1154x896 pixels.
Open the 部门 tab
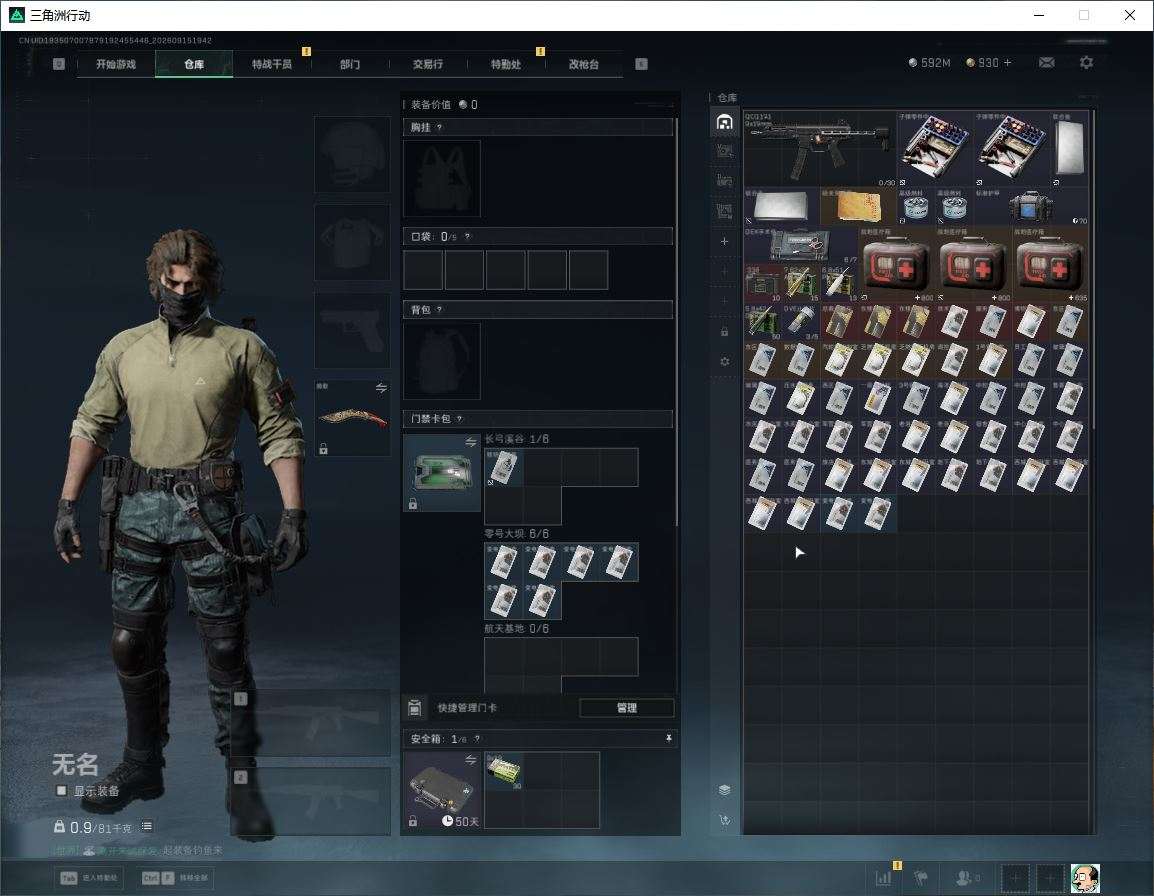click(350, 64)
